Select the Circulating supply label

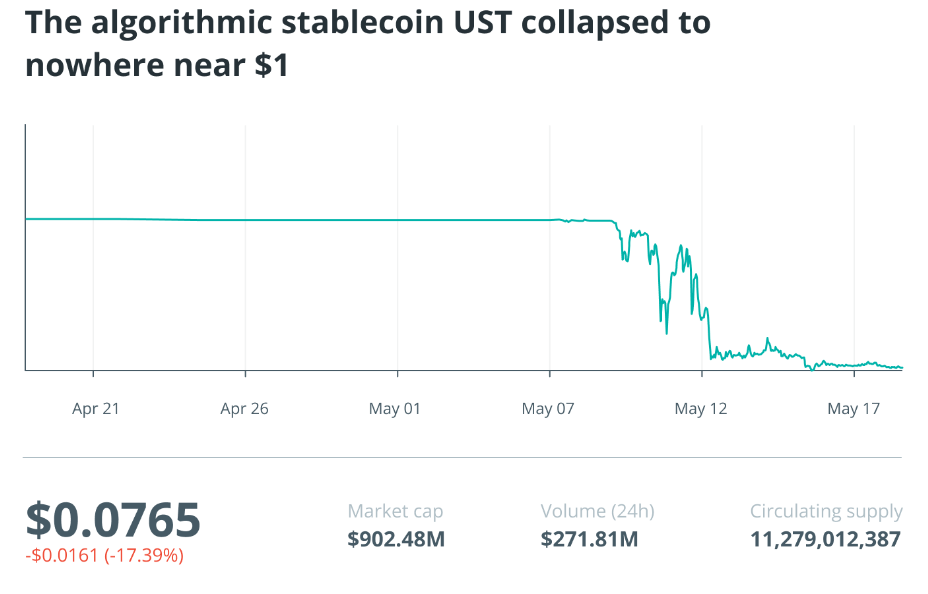[x=826, y=511]
